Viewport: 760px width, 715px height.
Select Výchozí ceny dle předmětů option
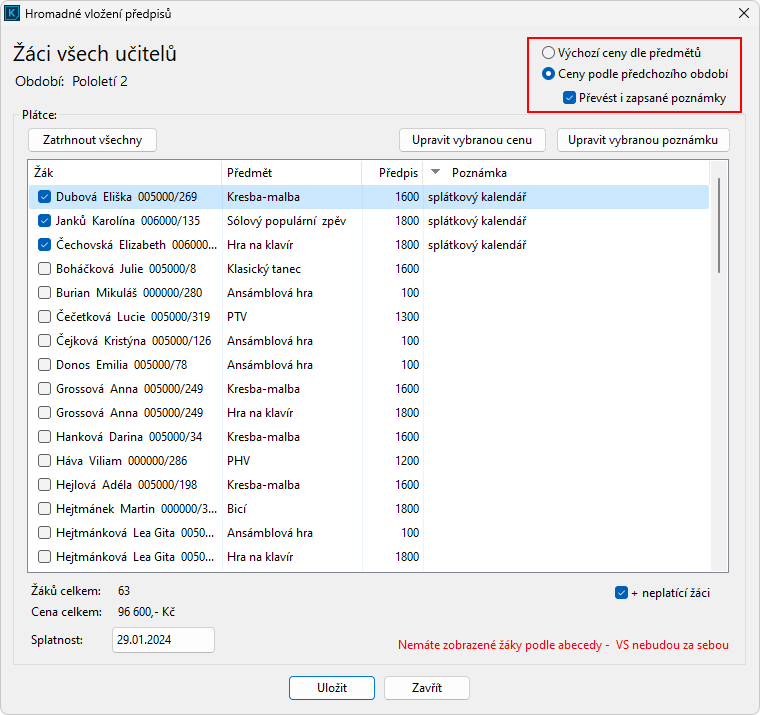click(548, 52)
